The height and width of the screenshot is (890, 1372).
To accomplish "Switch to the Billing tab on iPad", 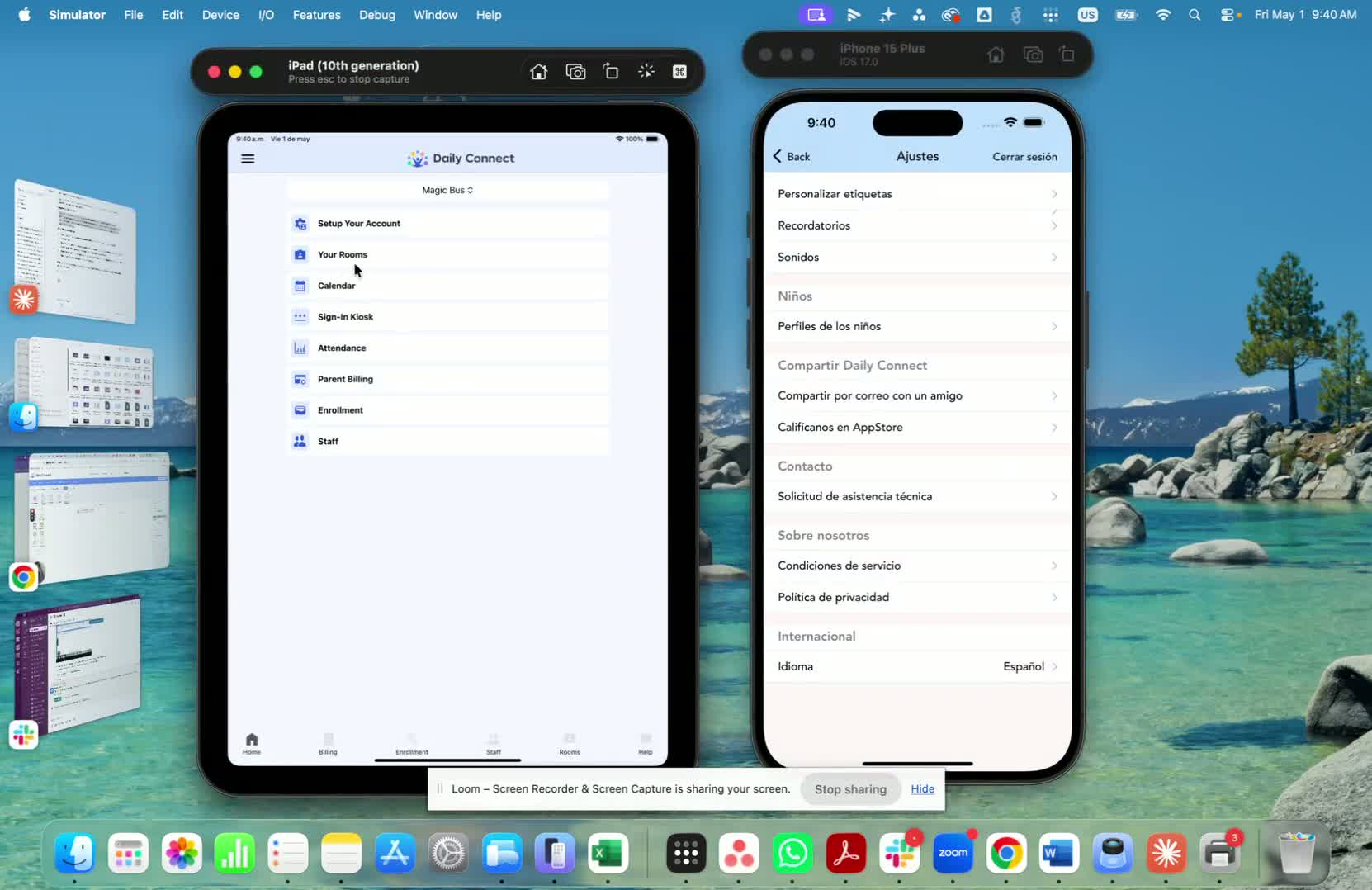I will [x=328, y=744].
